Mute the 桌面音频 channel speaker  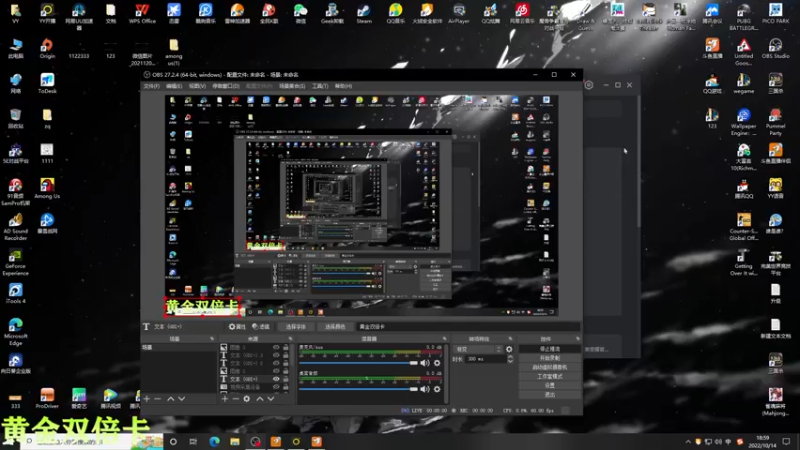(x=424, y=389)
